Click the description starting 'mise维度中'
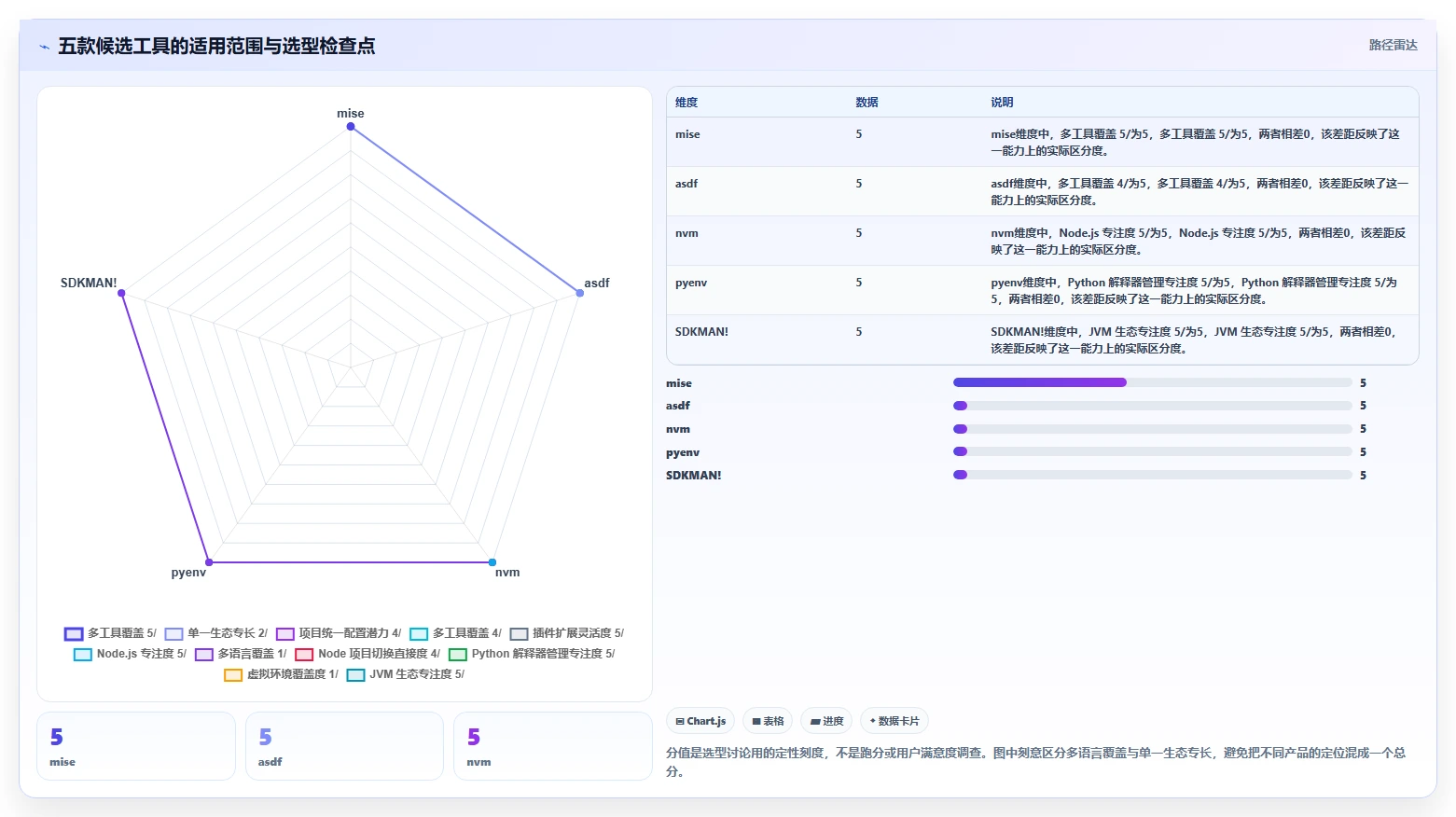1456x817 pixels. point(1196,143)
